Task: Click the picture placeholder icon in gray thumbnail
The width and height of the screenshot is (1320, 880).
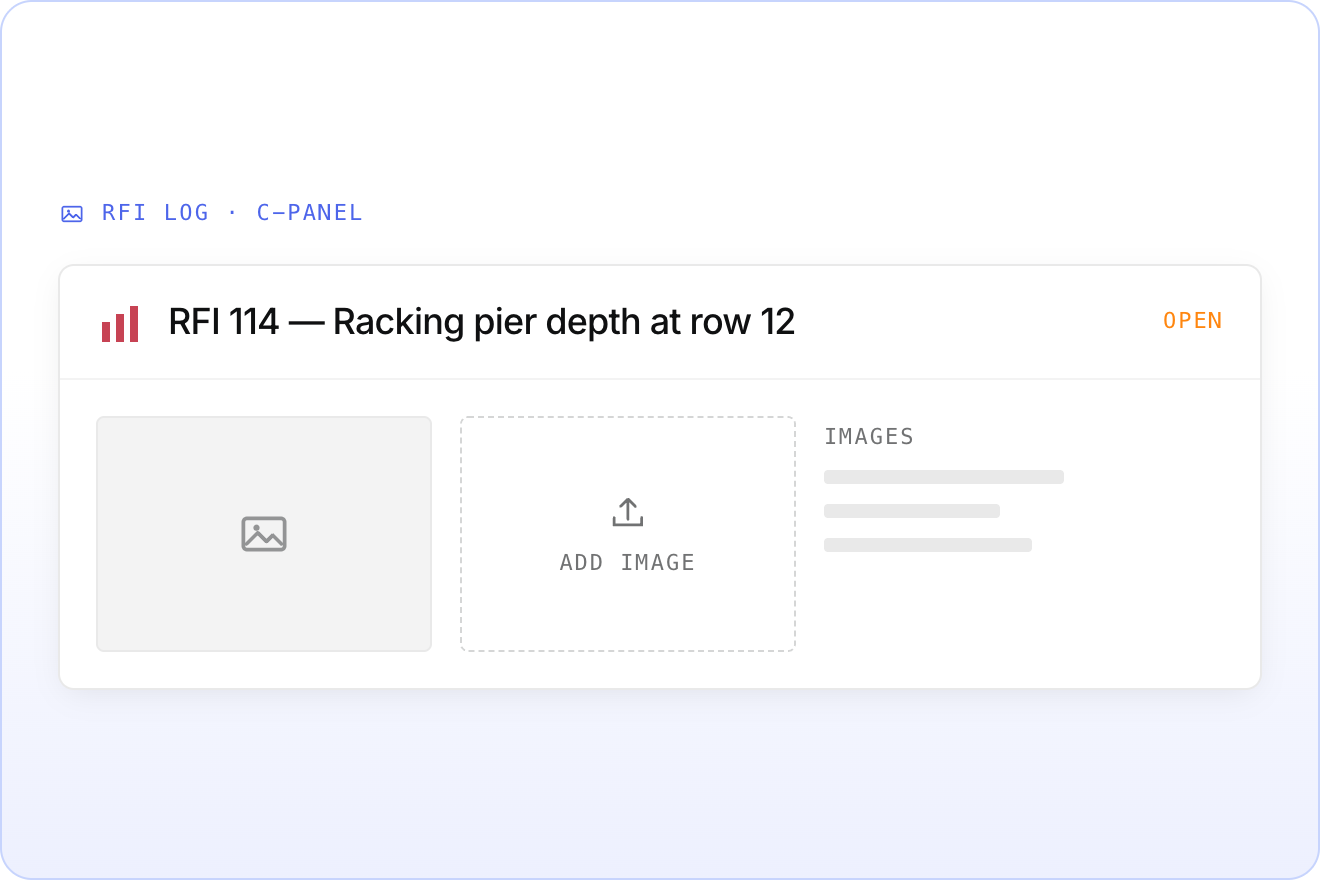Action: tap(264, 534)
